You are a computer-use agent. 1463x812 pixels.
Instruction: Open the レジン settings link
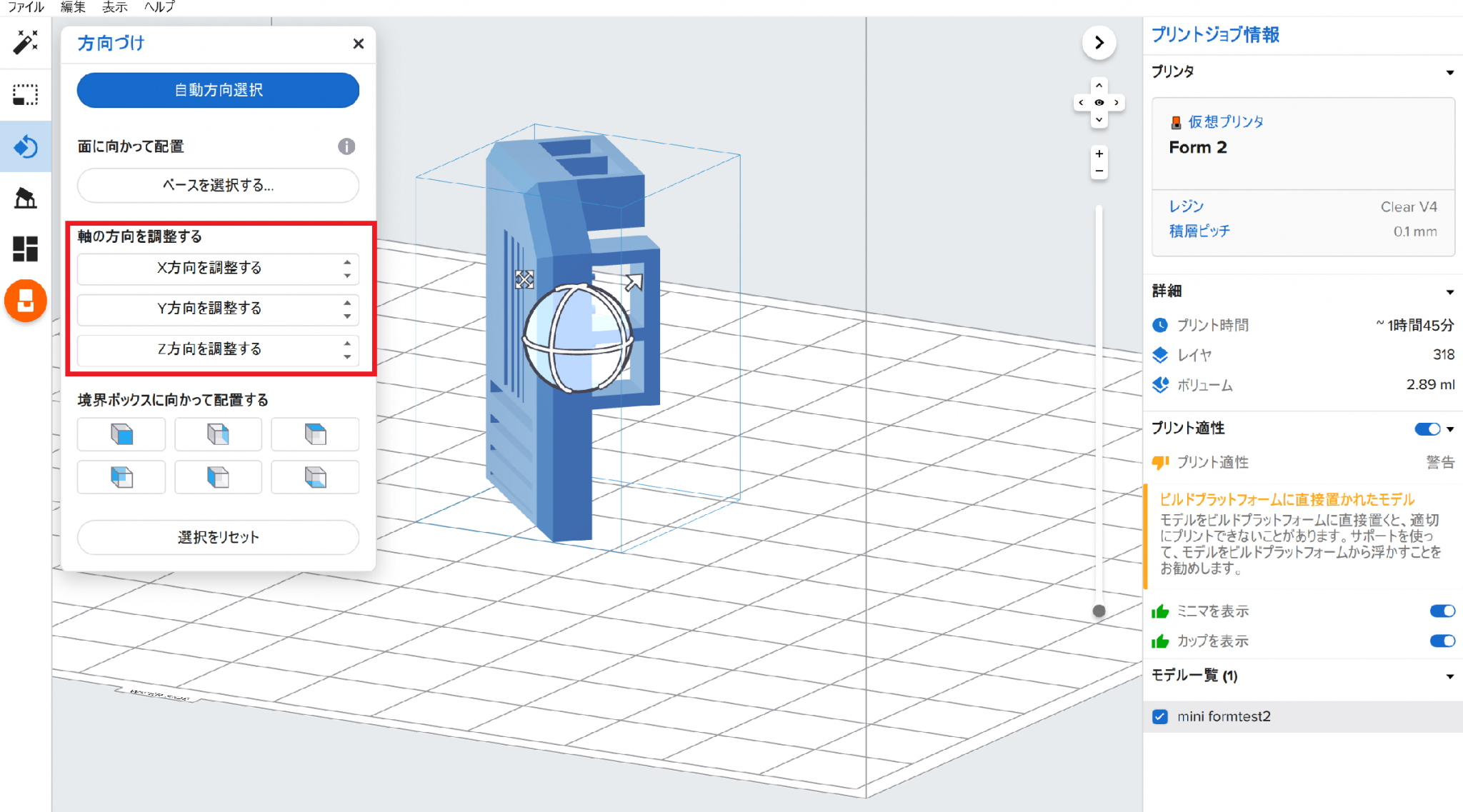tap(1186, 206)
